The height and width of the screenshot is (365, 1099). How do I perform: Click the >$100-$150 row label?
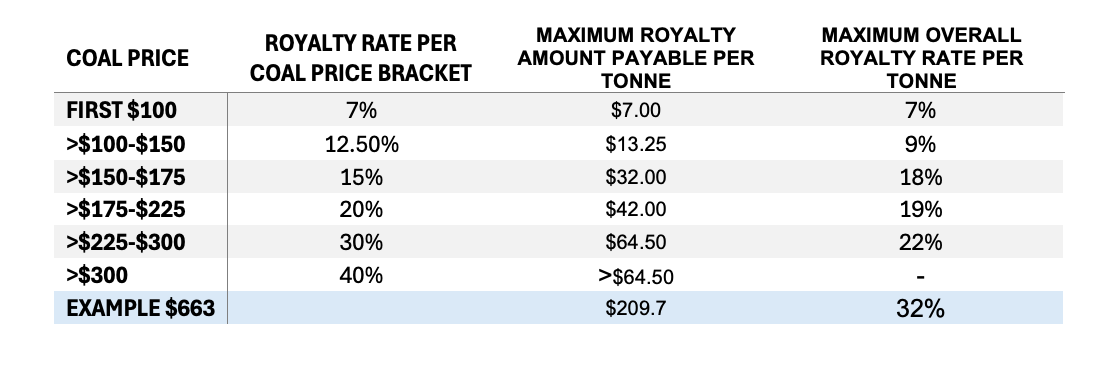click(x=126, y=144)
